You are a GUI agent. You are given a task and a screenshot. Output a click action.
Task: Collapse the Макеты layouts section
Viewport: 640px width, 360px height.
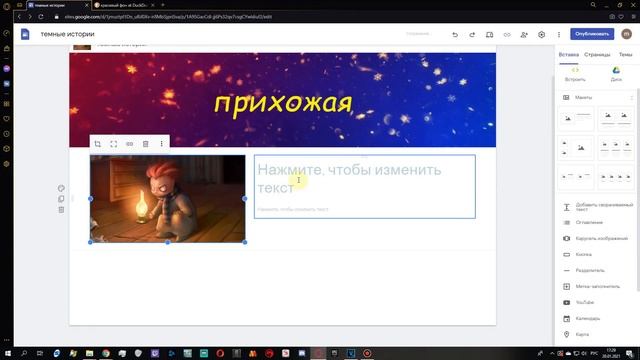tap(631, 98)
